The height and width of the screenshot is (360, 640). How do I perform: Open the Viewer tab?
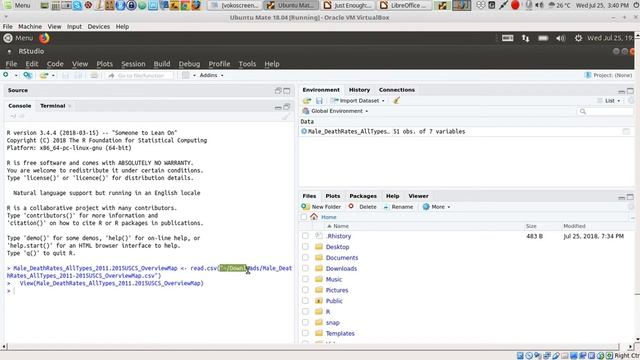[418, 196]
